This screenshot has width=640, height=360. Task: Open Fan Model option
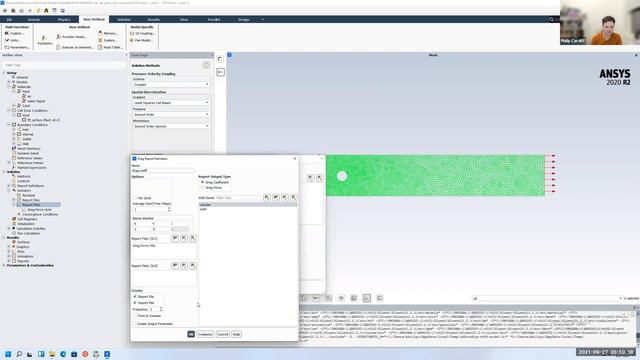click(x=141, y=40)
